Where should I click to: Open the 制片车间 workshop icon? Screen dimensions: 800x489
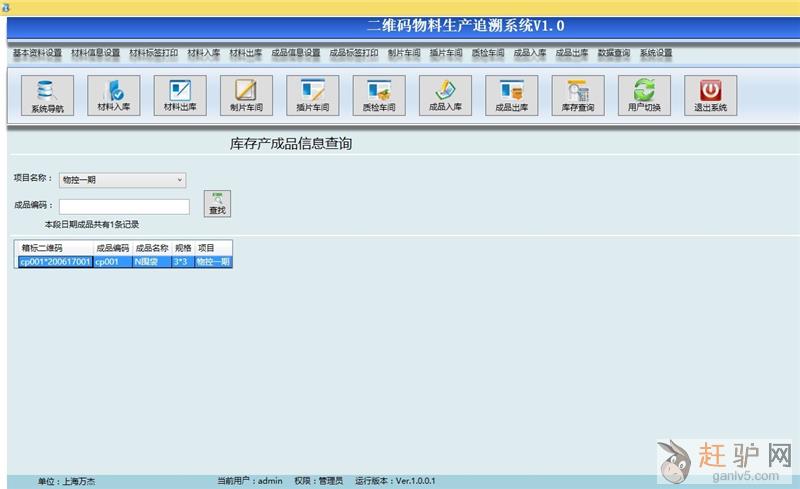(246, 96)
